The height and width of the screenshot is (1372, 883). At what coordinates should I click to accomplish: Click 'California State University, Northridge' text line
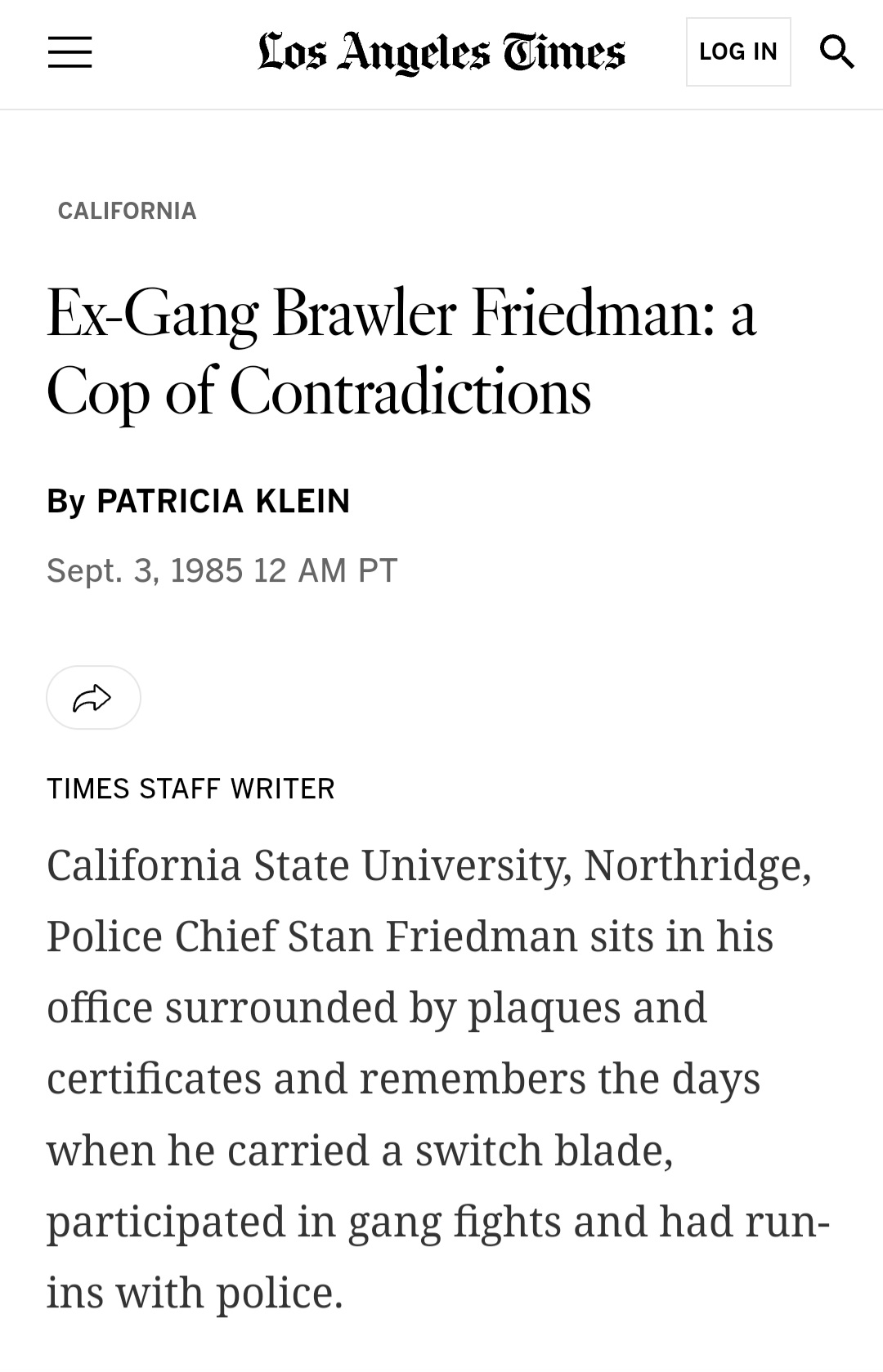point(429,865)
